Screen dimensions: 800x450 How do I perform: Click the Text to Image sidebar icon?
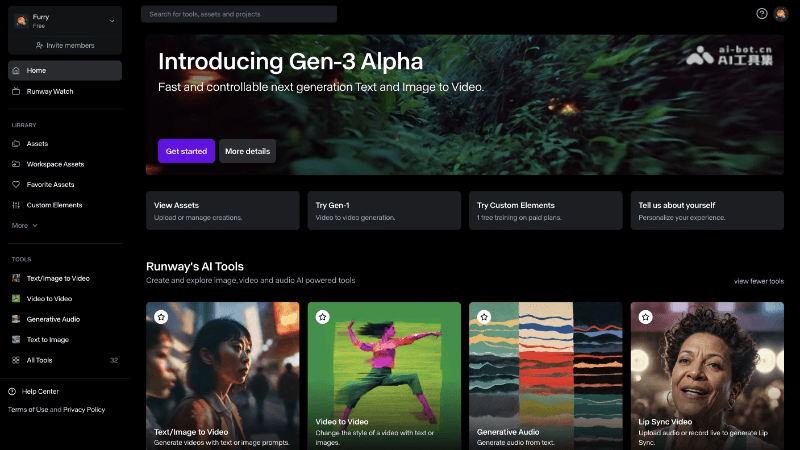[16, 340]
